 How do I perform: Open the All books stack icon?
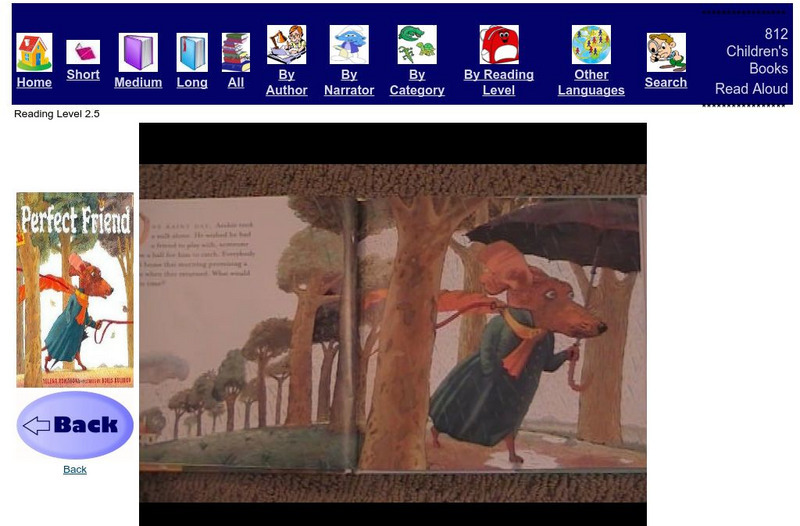236,53
